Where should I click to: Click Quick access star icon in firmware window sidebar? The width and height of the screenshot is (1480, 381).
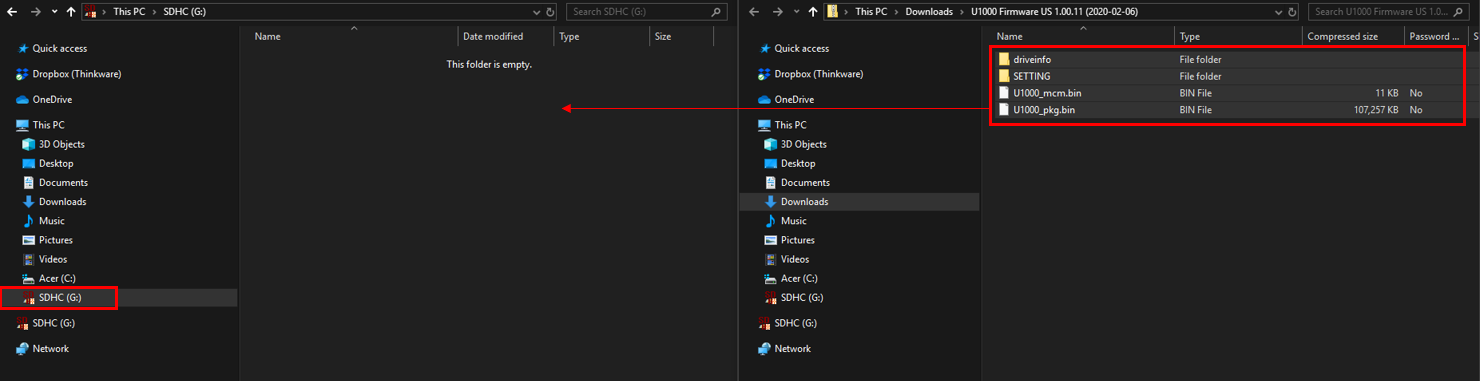point(764,48)
